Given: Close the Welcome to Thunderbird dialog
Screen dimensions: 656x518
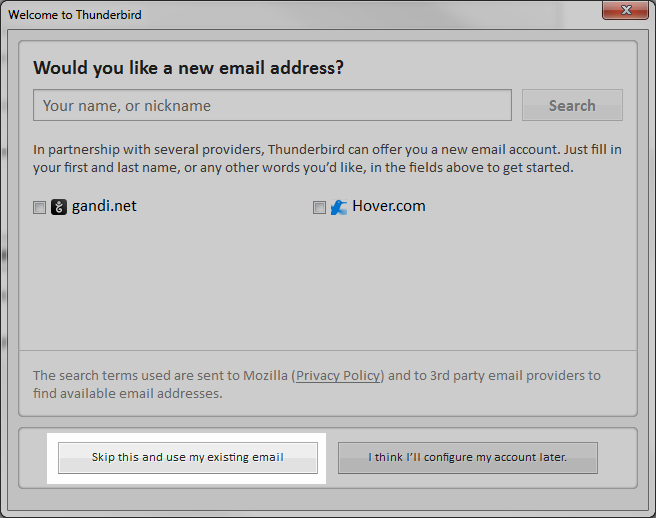Looking at the screenshot, I should click(625, 11).
